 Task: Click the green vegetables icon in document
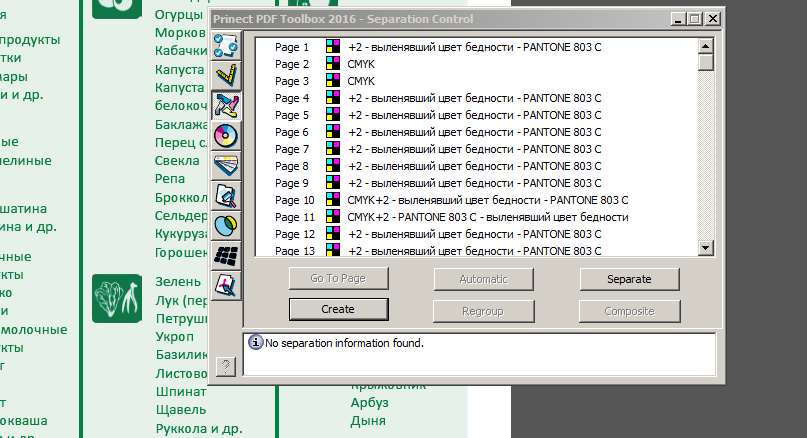(x=117, y=299)
